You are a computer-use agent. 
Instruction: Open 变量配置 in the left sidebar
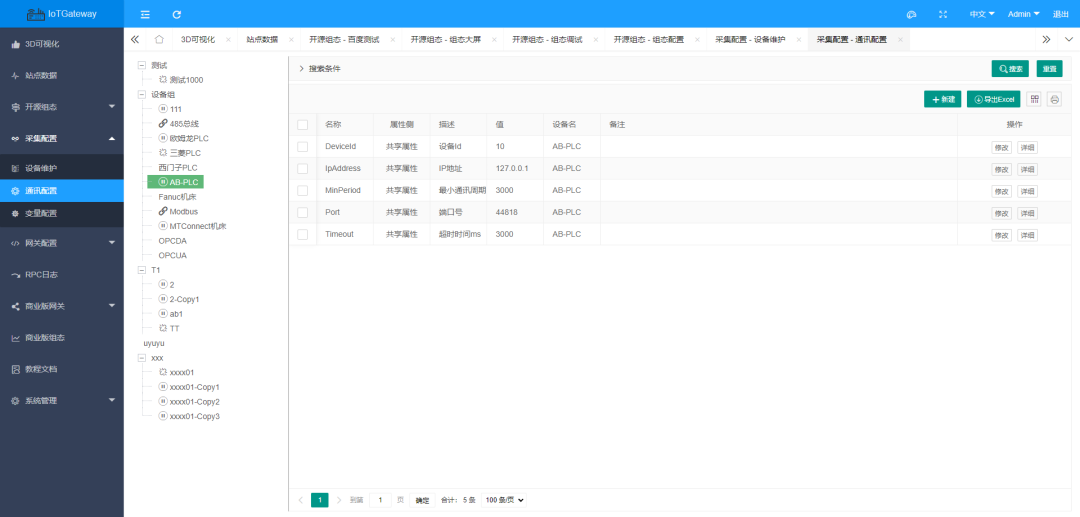tap(41, 213)
